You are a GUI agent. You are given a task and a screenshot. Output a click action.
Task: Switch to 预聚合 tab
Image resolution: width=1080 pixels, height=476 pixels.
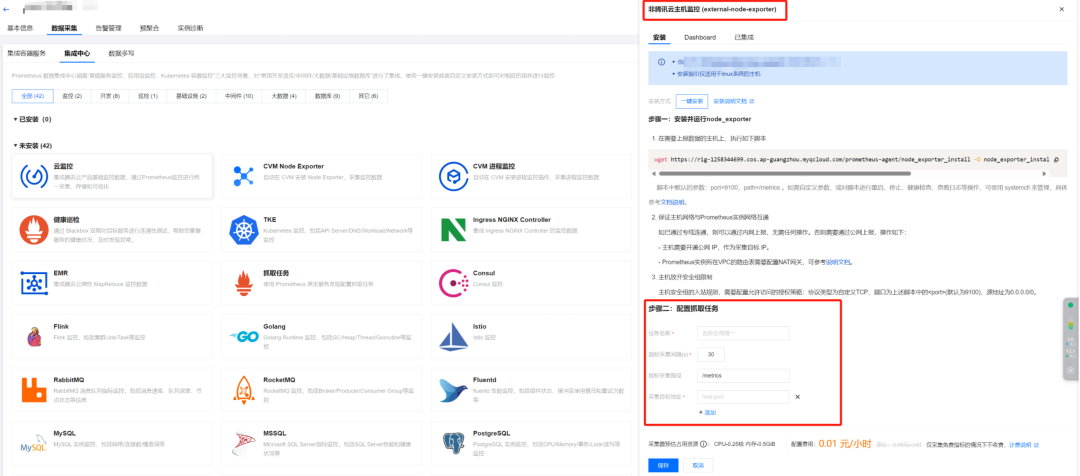point(149,28)
